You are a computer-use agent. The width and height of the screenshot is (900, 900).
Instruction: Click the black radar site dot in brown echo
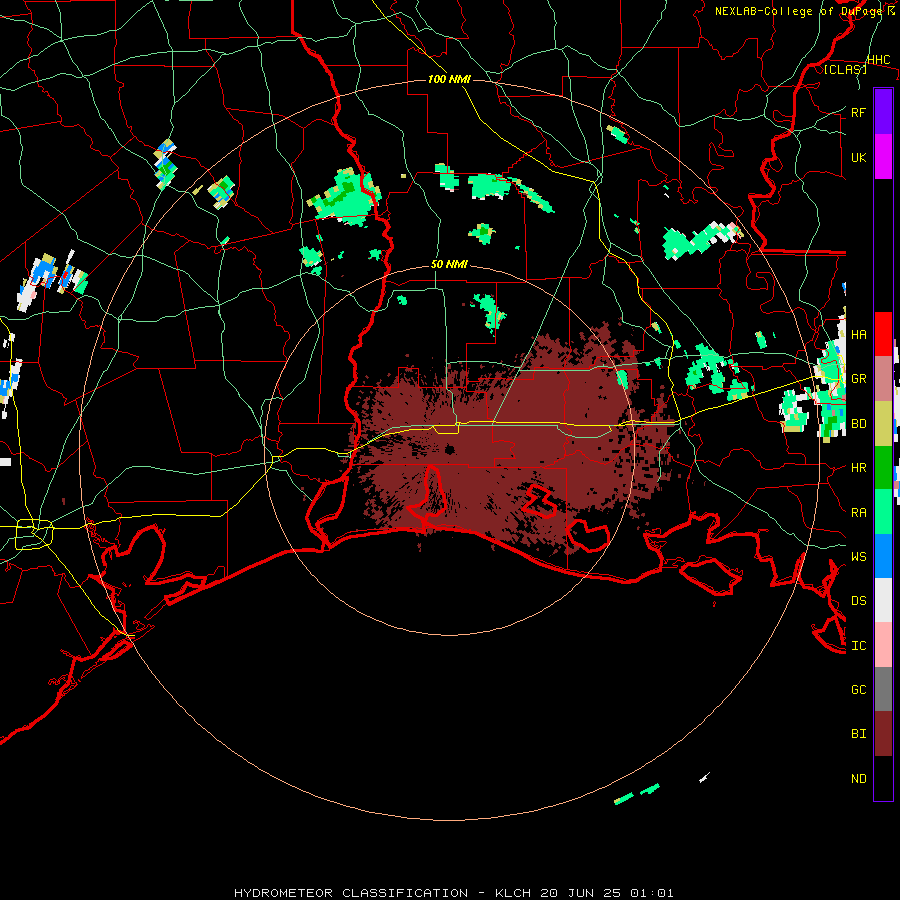point(449,449)
